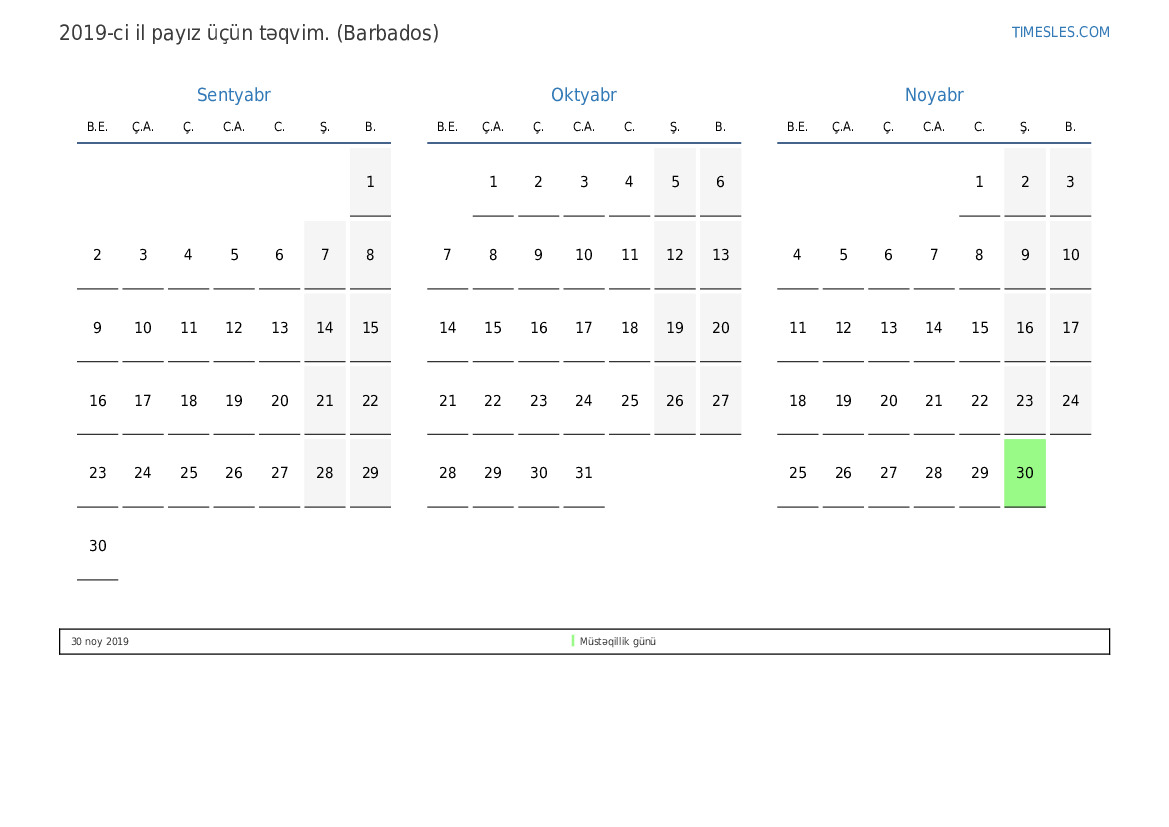Open the TIMESLES.COM link
1169x827 pixels.
pos(1060,32)
